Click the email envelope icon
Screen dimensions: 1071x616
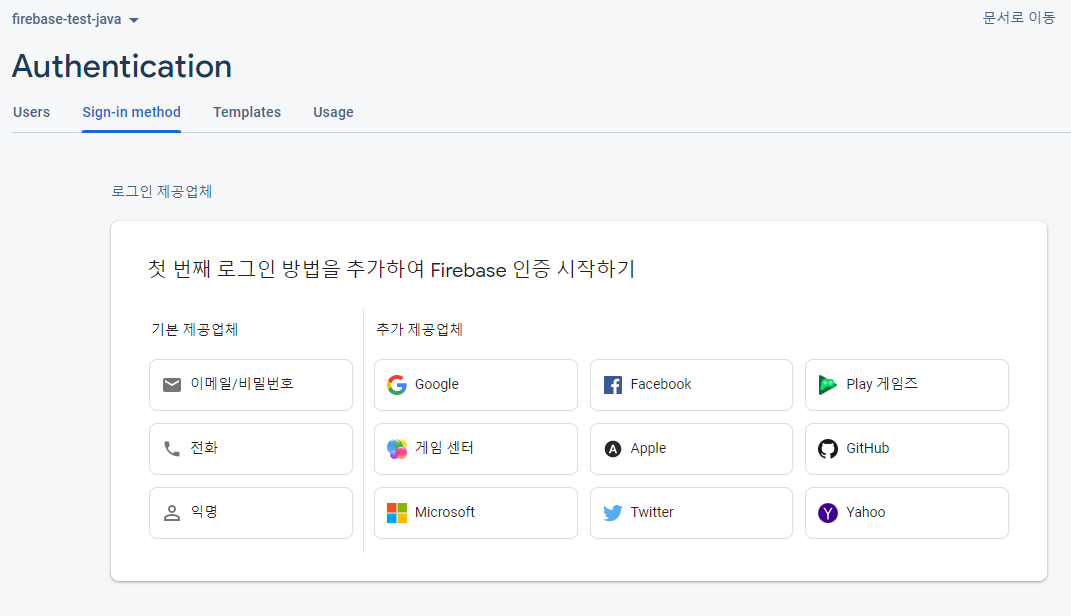point(172,385)
